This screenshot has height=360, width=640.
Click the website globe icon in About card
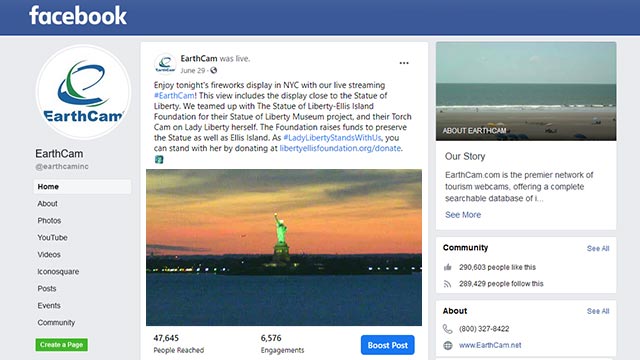(x=448, y=345)
